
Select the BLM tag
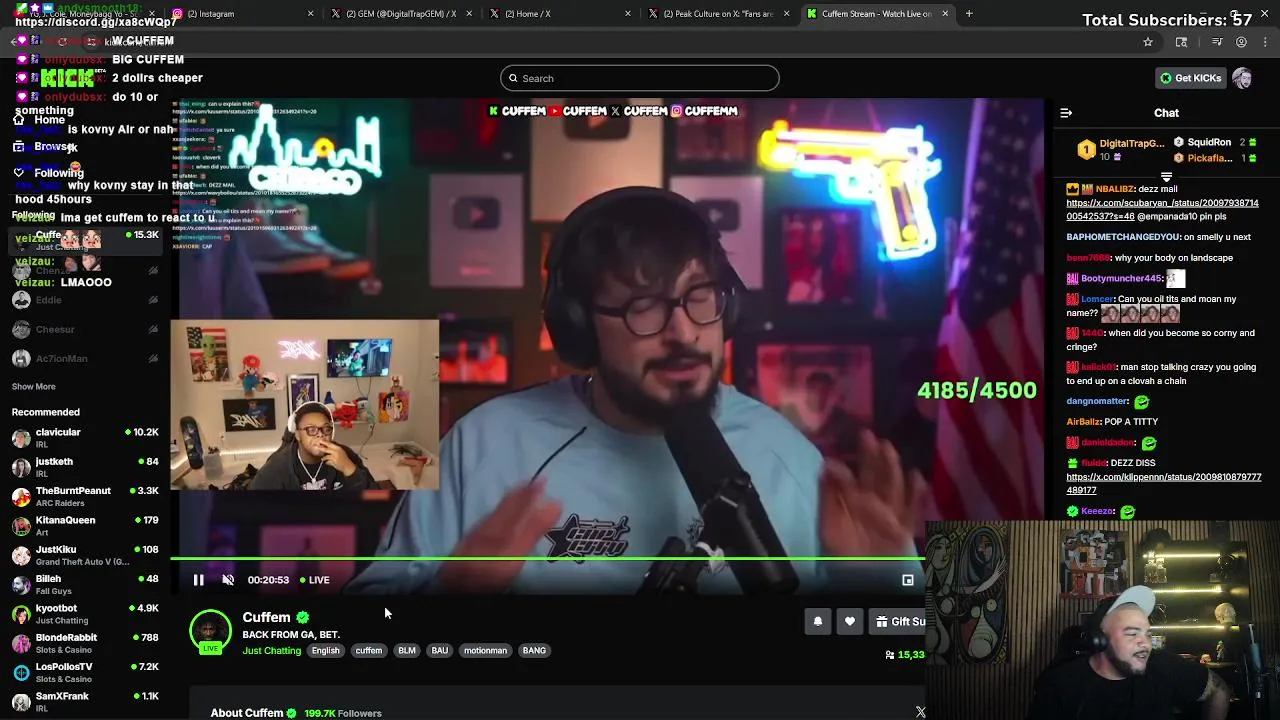click(407, 651)
